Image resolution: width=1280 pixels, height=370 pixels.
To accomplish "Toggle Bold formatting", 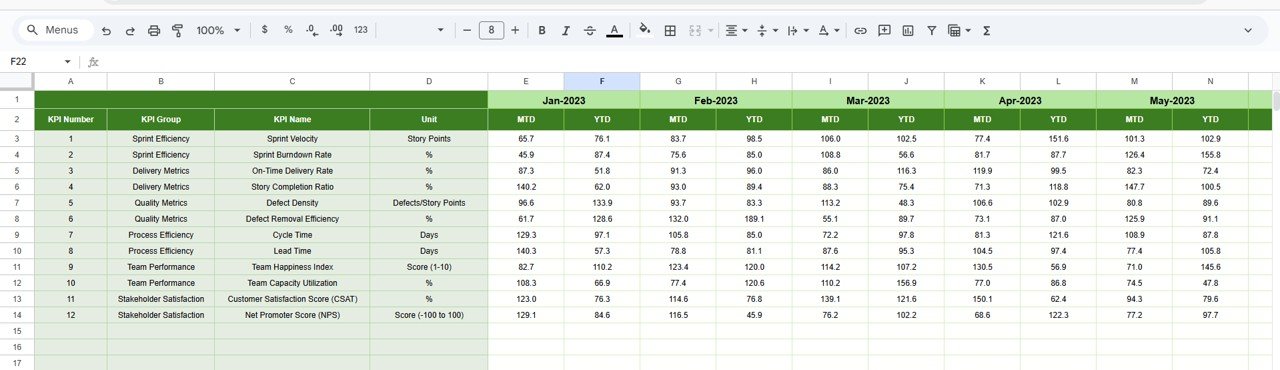I will (x=542, y=30).
